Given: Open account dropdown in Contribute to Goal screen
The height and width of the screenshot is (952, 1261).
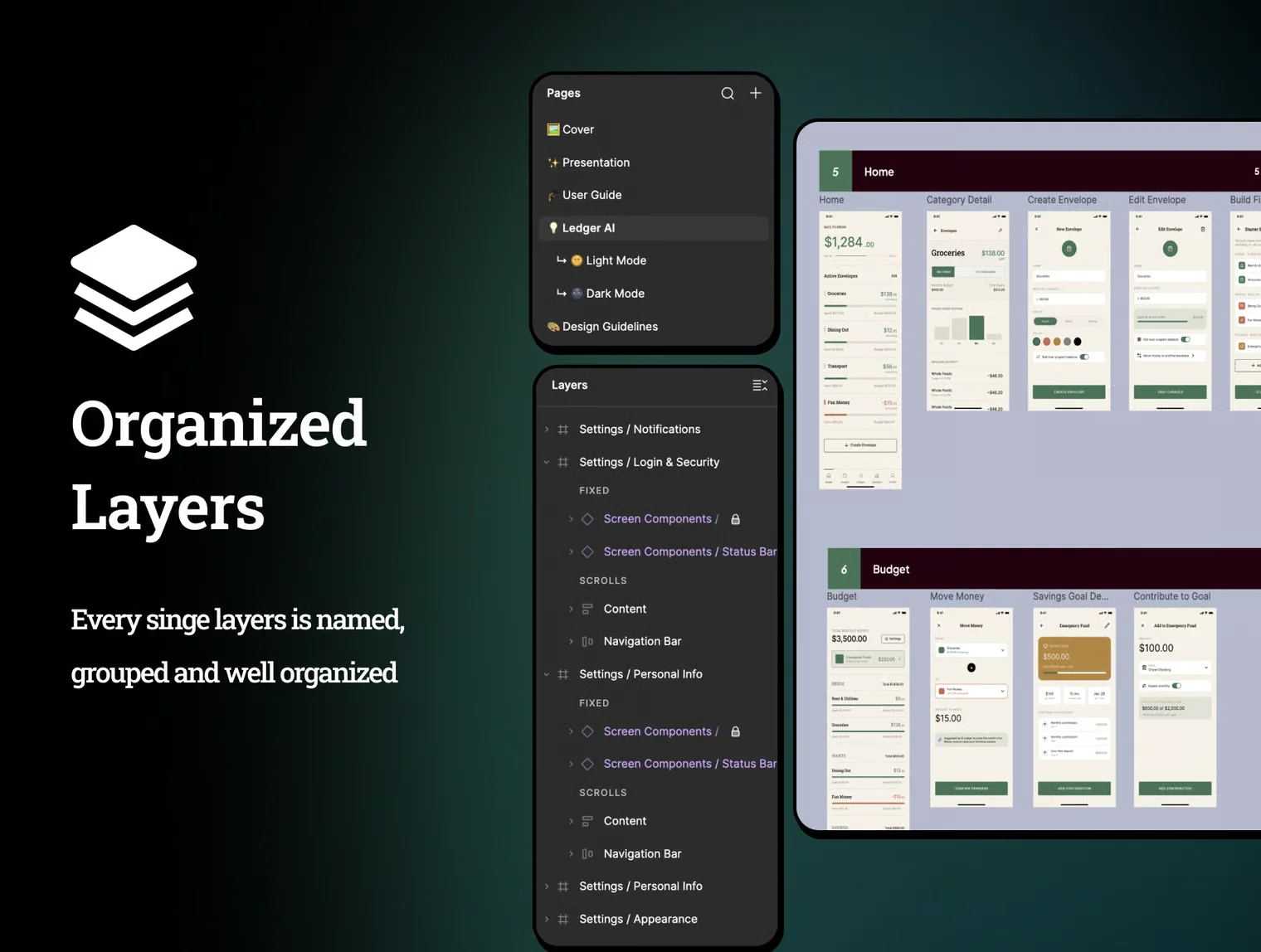Looking at the screenshot, I should pyautogui.click(x=1175, y=668).
